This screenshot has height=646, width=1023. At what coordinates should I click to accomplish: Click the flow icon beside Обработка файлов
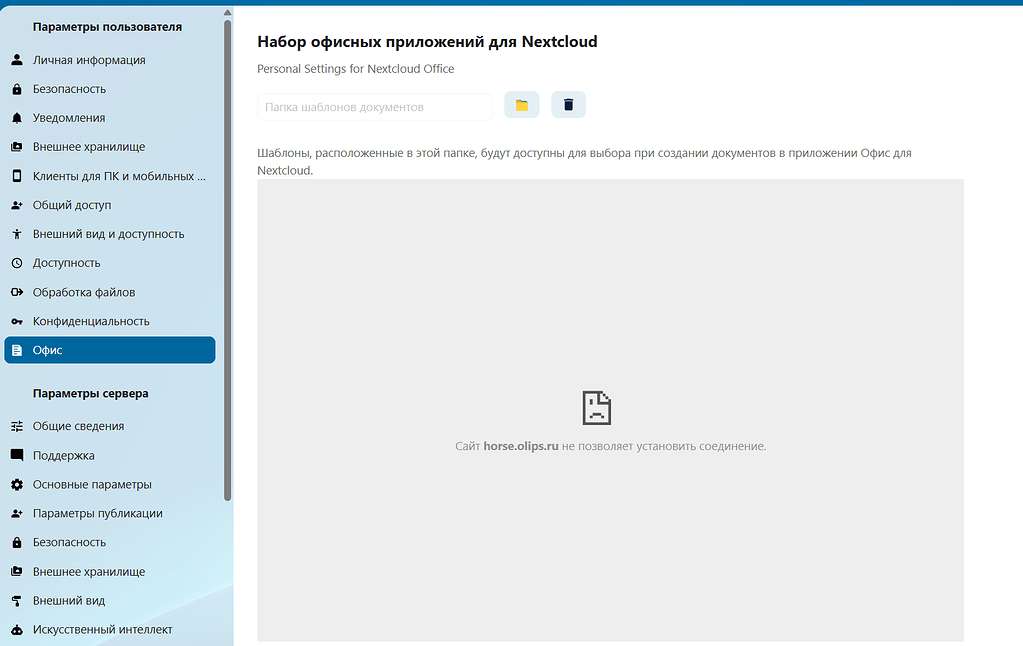(17, 292)
